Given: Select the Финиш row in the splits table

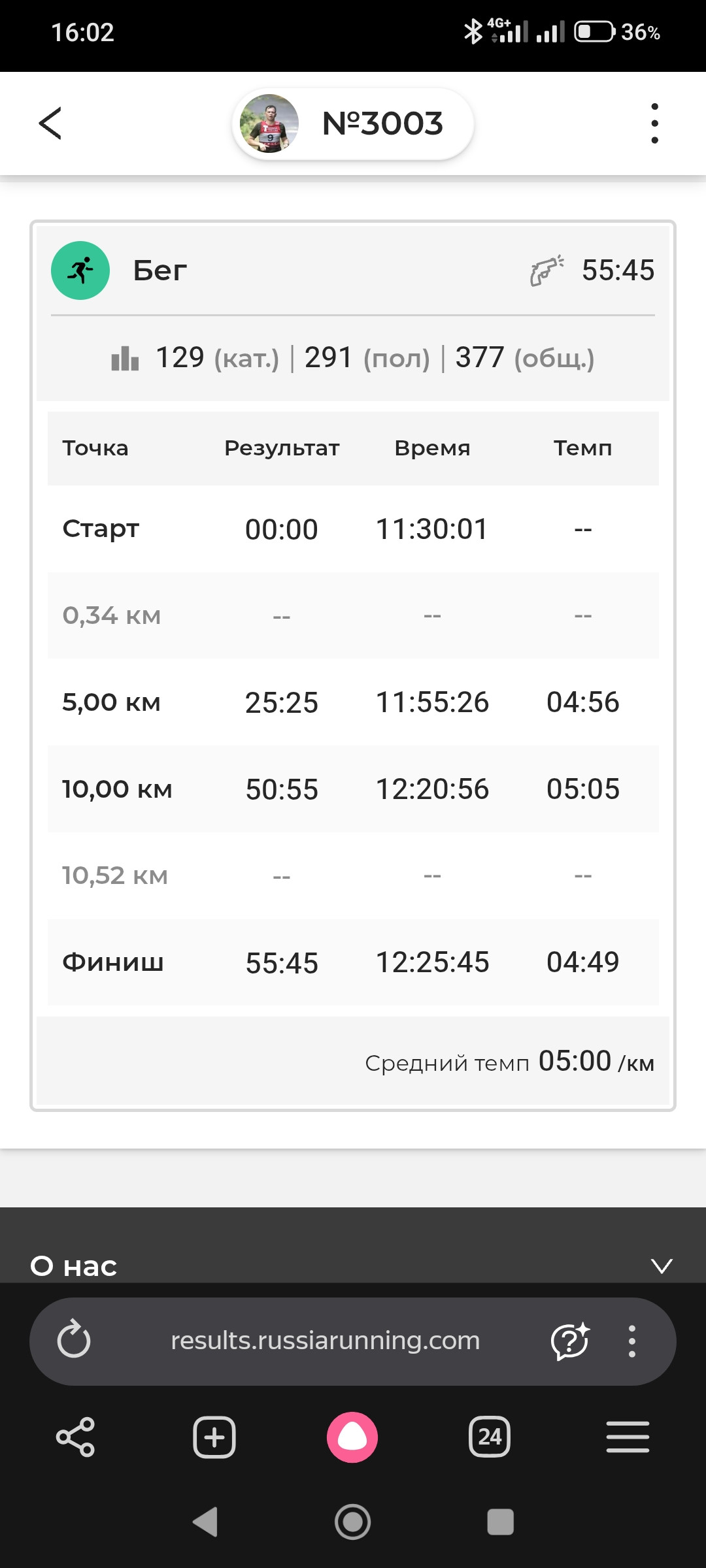Looking at the screenshot, I should [353, 962].
